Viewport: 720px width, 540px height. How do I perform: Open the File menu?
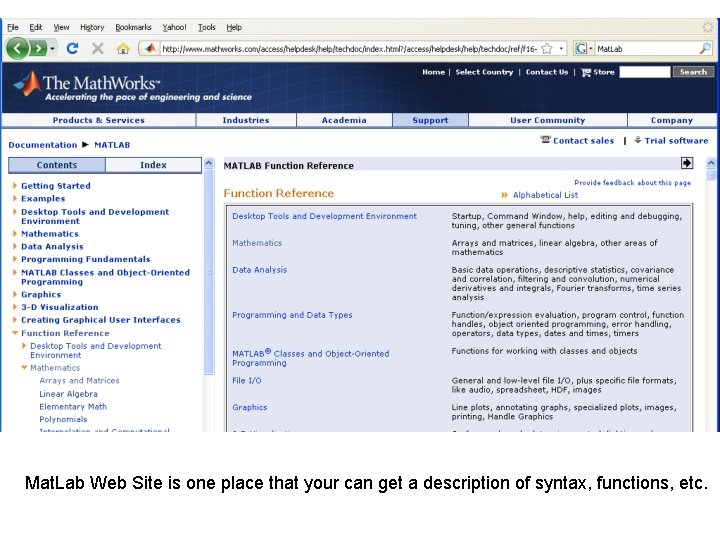[13, 27]
